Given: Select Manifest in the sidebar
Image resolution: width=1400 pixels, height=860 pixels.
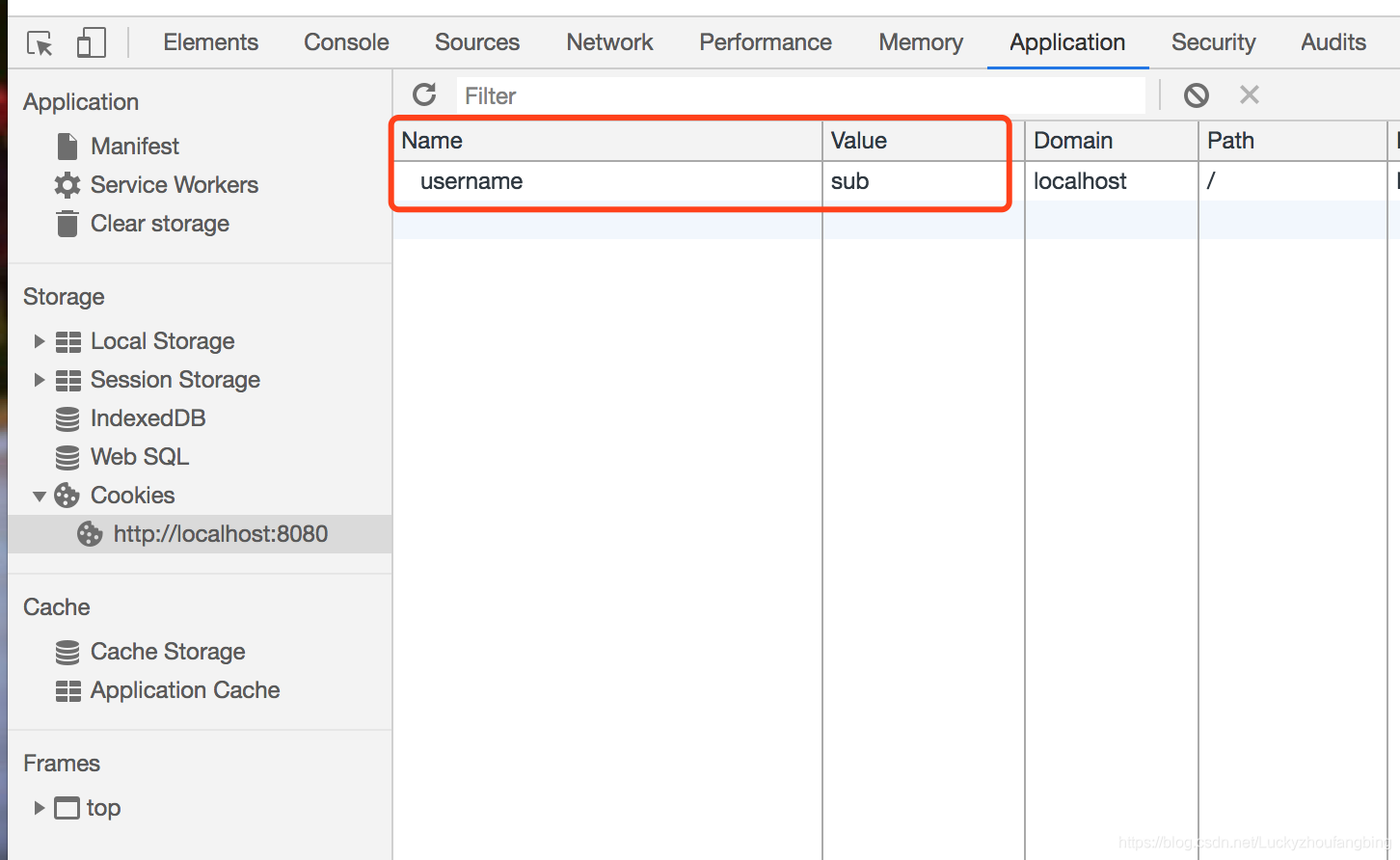Looking at the screenshot, I should coord(135,147).
